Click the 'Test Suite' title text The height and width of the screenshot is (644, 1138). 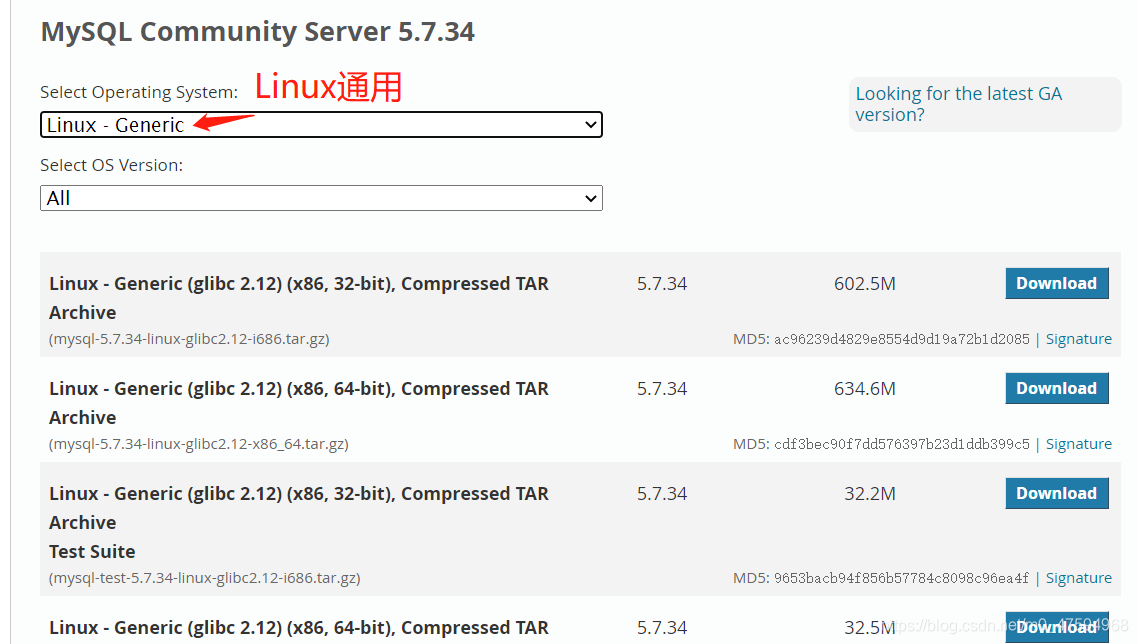[92, 552]
